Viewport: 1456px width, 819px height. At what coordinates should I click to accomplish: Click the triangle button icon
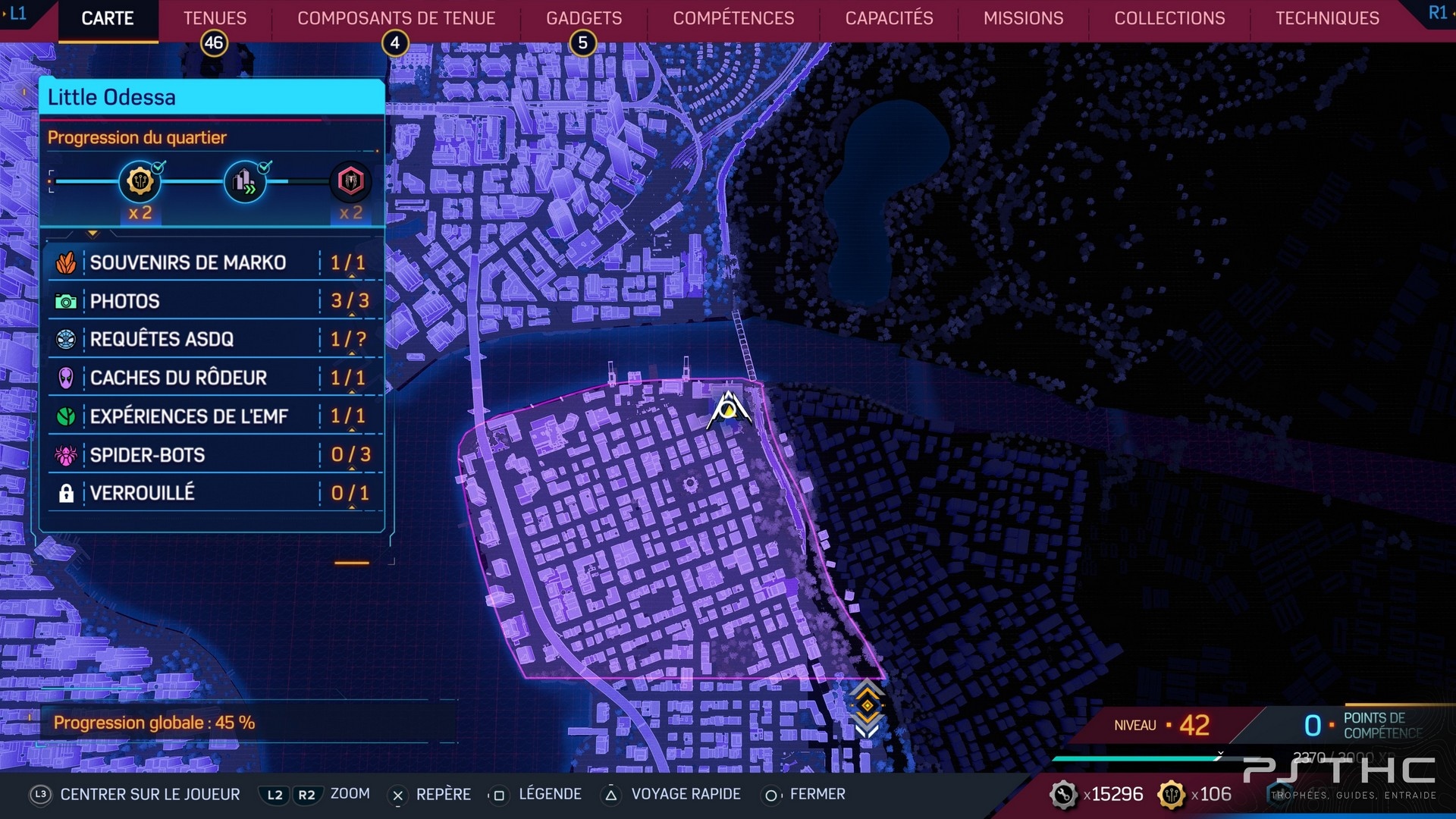point(610,795)
